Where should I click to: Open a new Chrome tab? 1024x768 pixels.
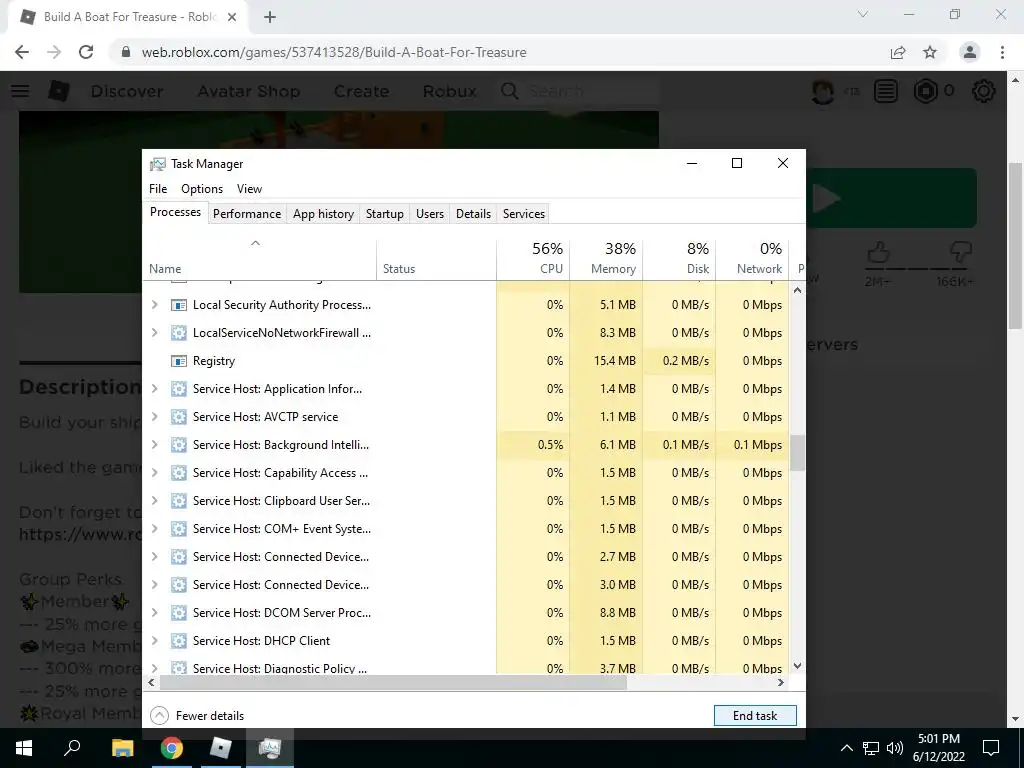270,17
